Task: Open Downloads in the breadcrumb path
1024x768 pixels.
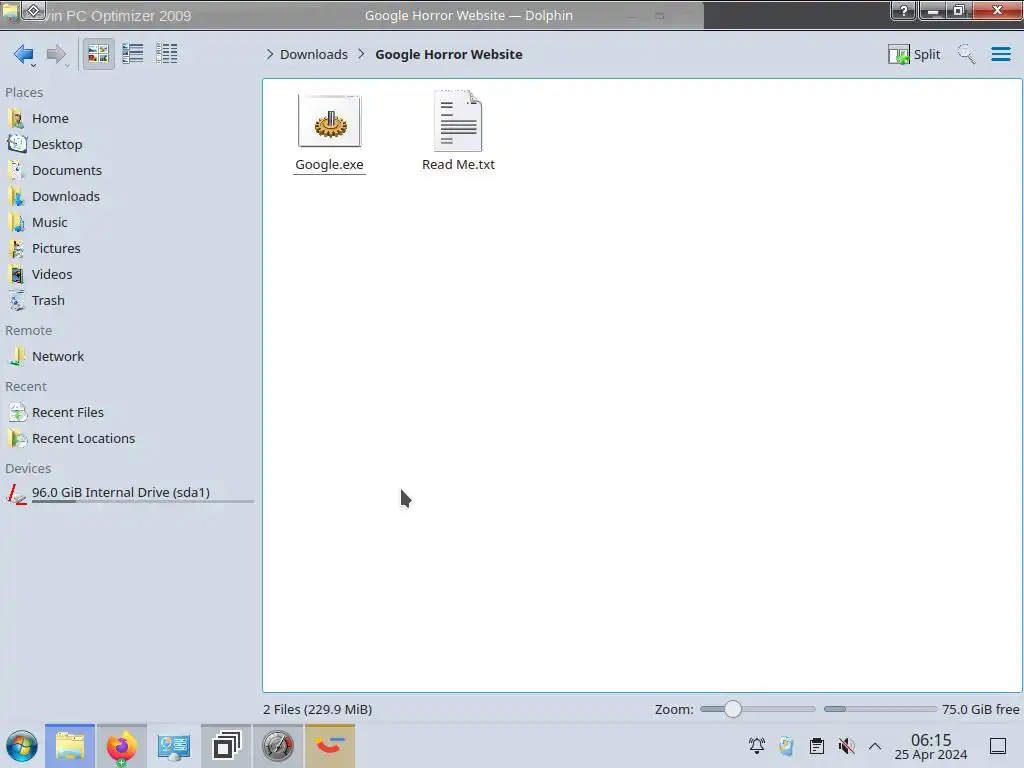Action: (313, 54)
